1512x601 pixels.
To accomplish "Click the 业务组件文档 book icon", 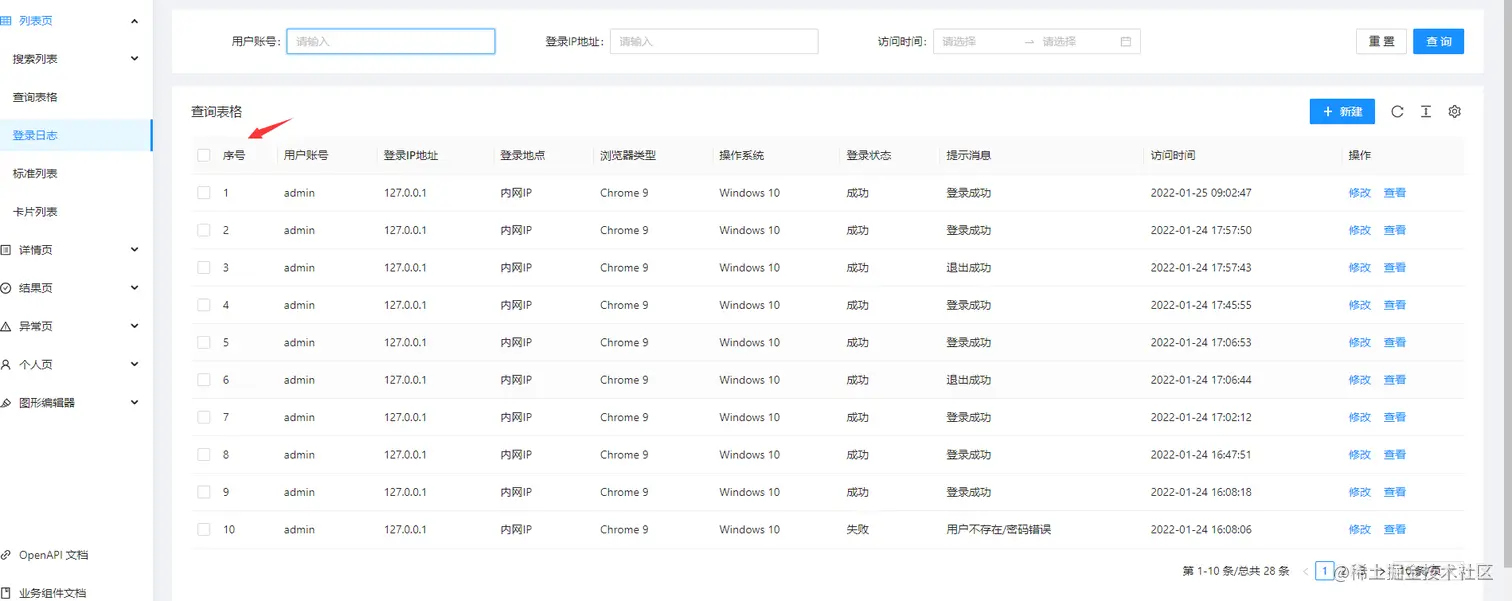I will 6,592.
